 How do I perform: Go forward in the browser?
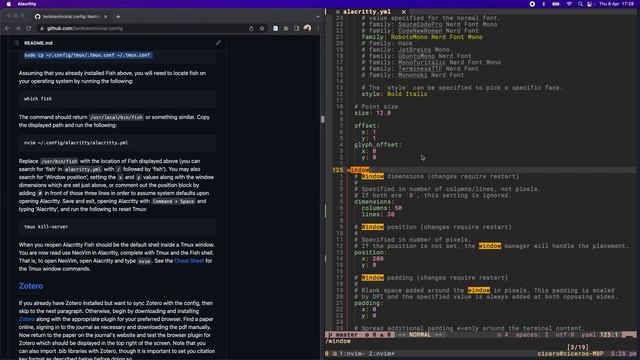point(18,28)
